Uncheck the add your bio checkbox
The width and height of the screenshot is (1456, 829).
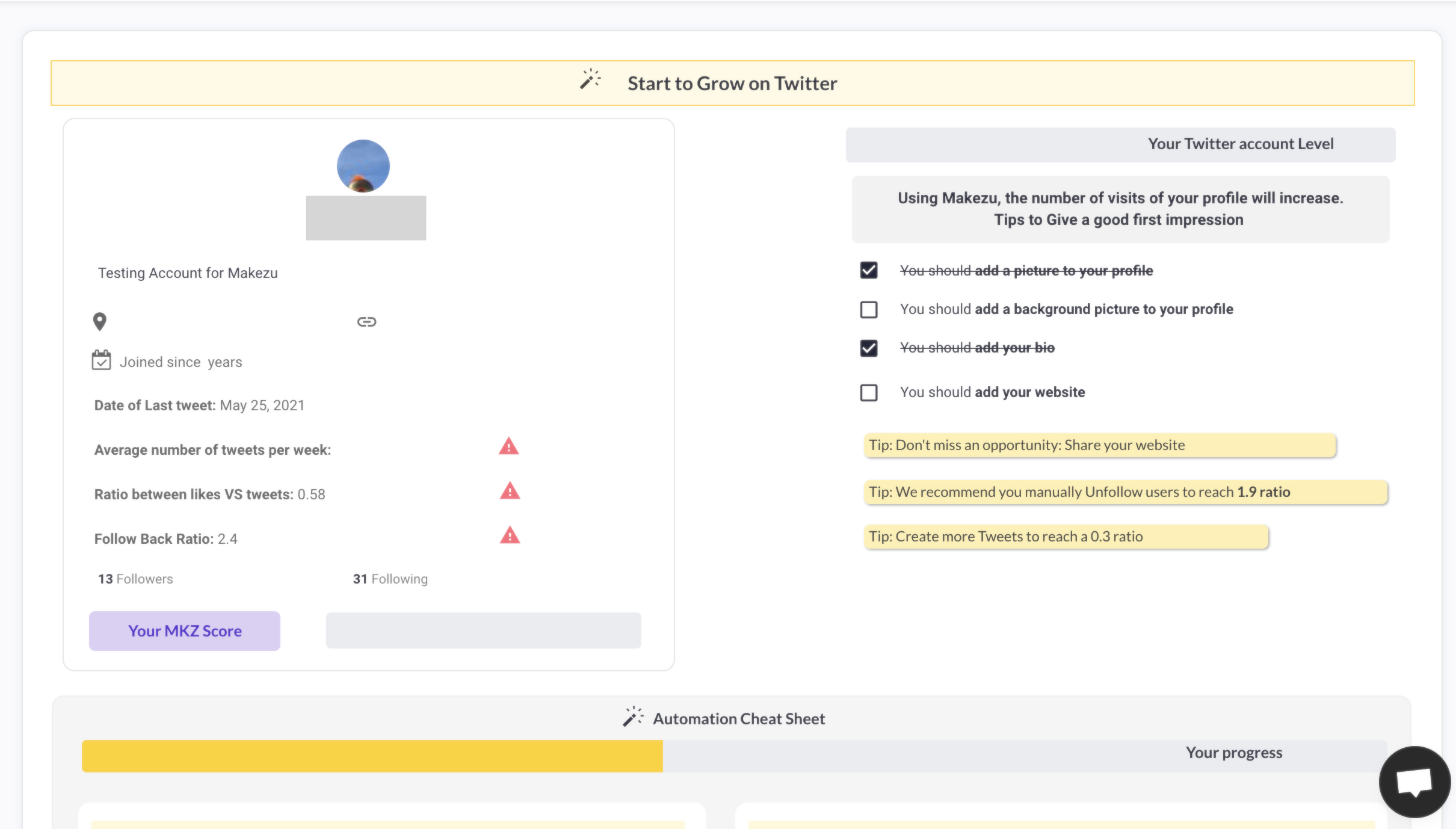869,348
